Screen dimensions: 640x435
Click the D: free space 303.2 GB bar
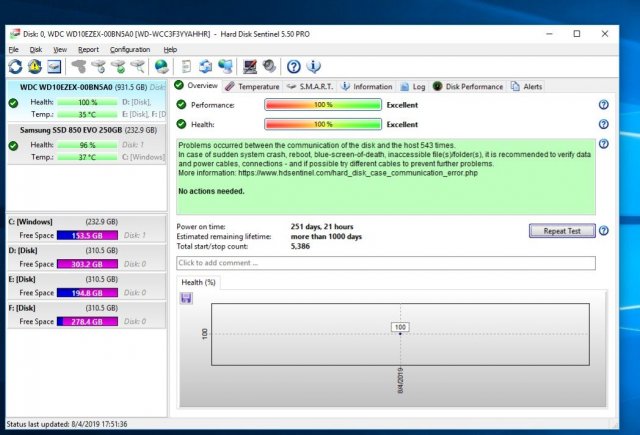(87, 264)
